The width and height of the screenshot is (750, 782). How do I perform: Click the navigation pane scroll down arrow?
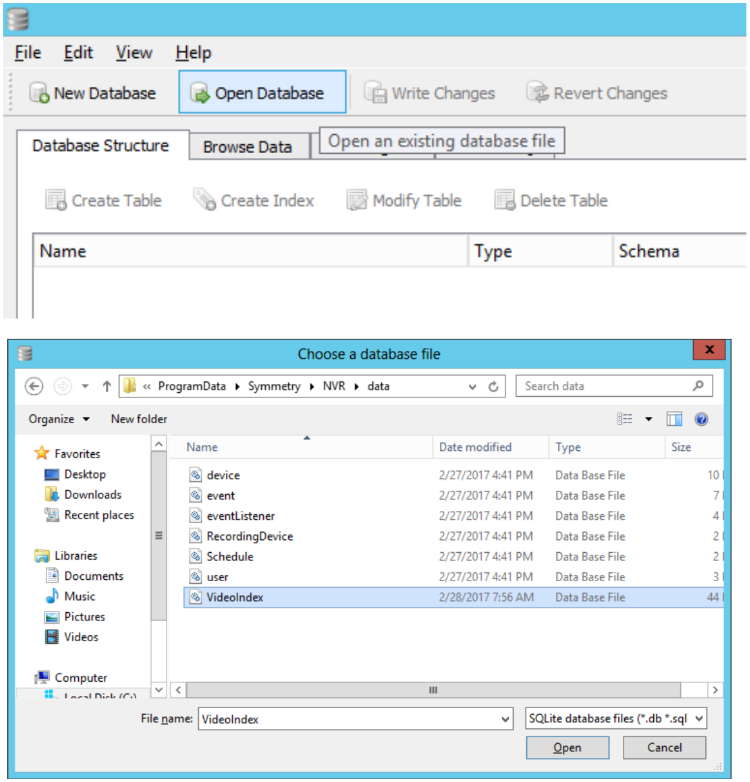159,690
